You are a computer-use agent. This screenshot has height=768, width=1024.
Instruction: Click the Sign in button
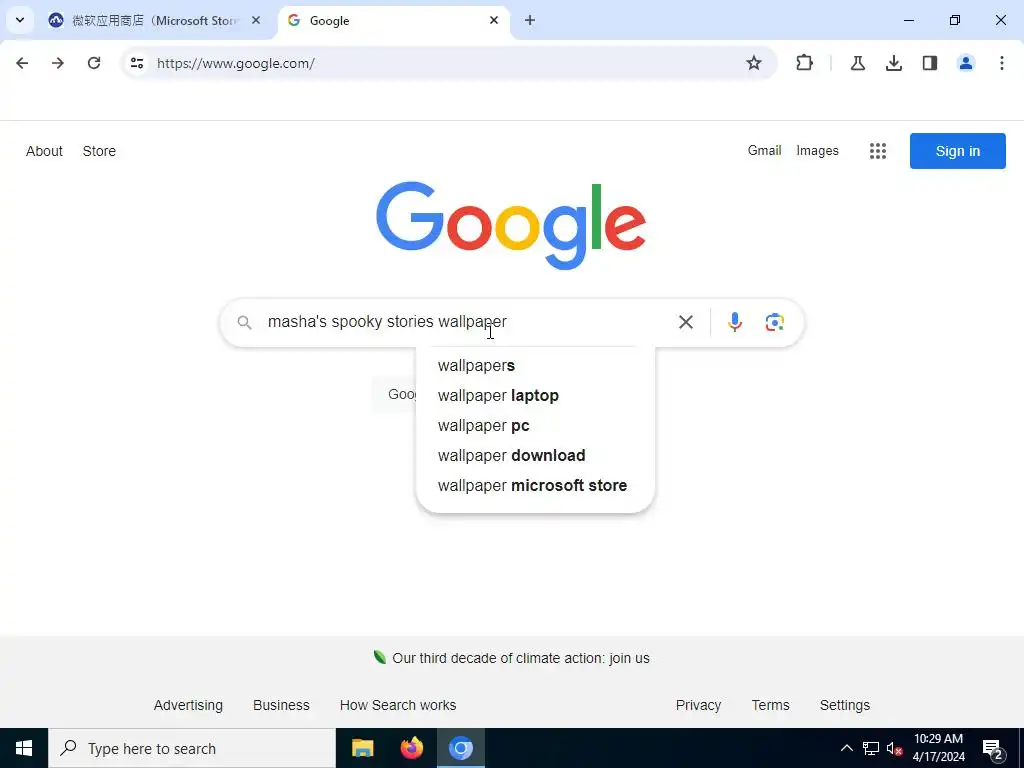957,151
